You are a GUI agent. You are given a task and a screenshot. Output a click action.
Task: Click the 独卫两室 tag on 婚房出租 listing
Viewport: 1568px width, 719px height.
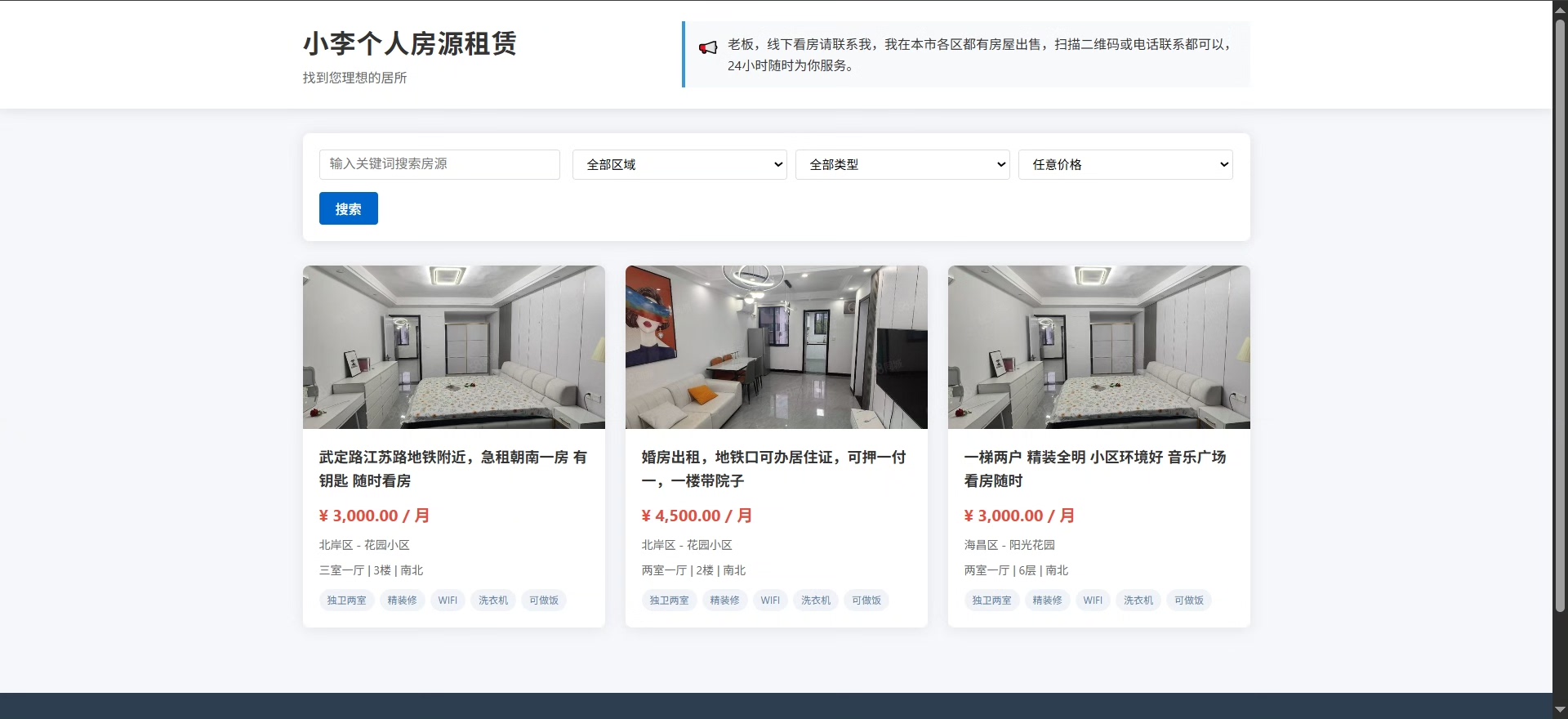tap(670, 601)
